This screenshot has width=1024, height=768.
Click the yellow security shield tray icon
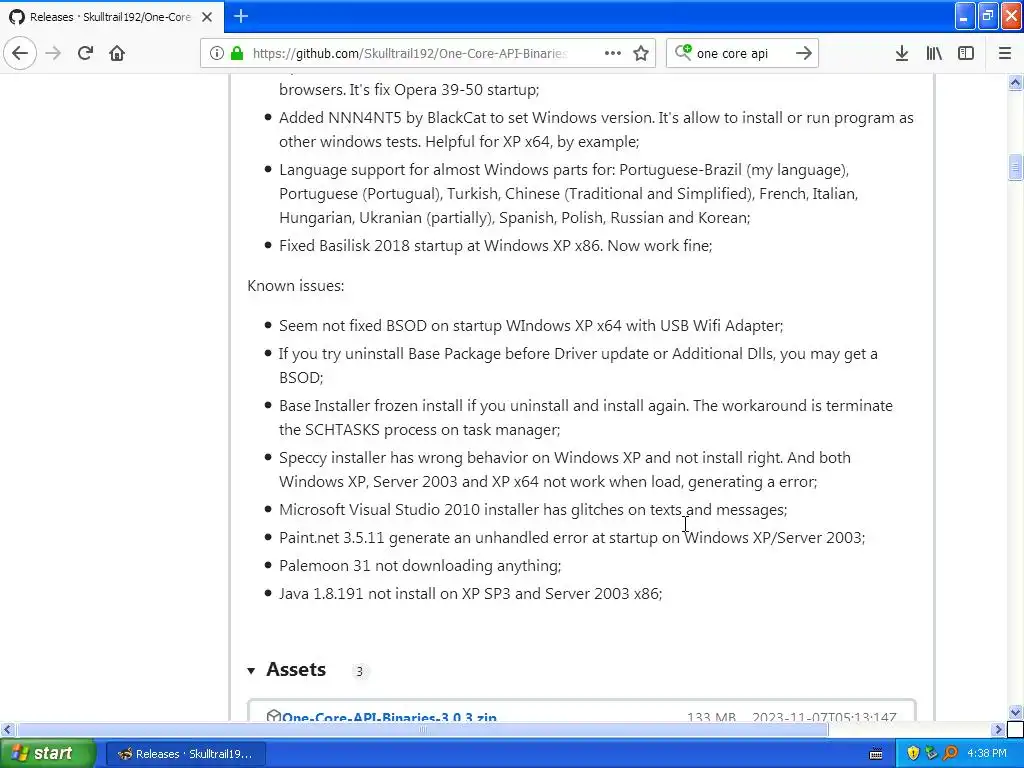pyautogui.click(x=913, y=754)
